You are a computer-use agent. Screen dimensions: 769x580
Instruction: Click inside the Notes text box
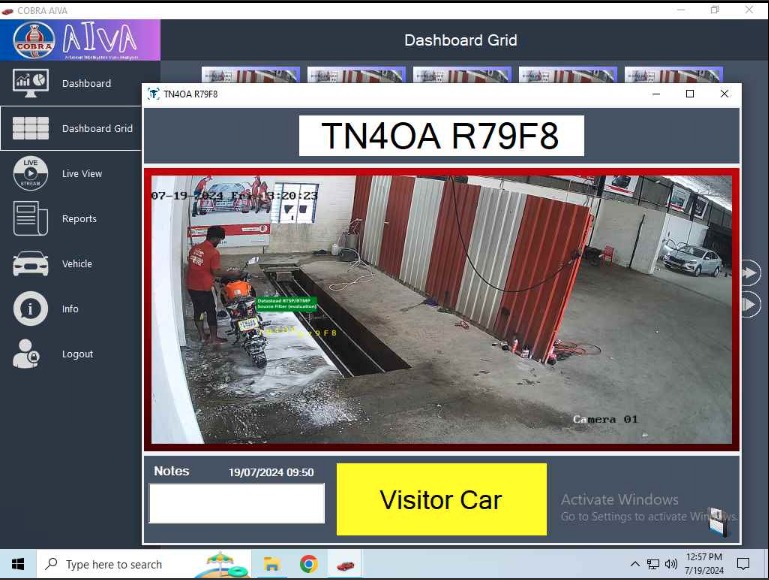point(237,503)
